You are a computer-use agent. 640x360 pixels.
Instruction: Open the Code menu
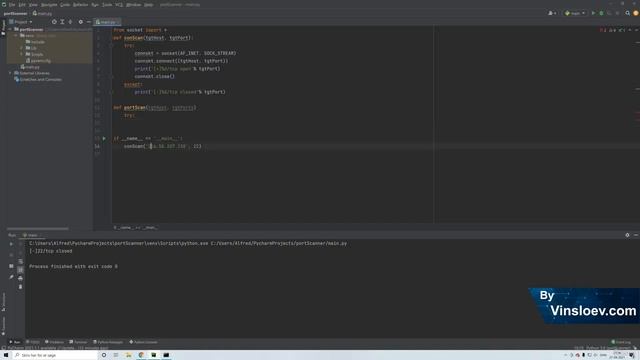click(x=65, y=4)
